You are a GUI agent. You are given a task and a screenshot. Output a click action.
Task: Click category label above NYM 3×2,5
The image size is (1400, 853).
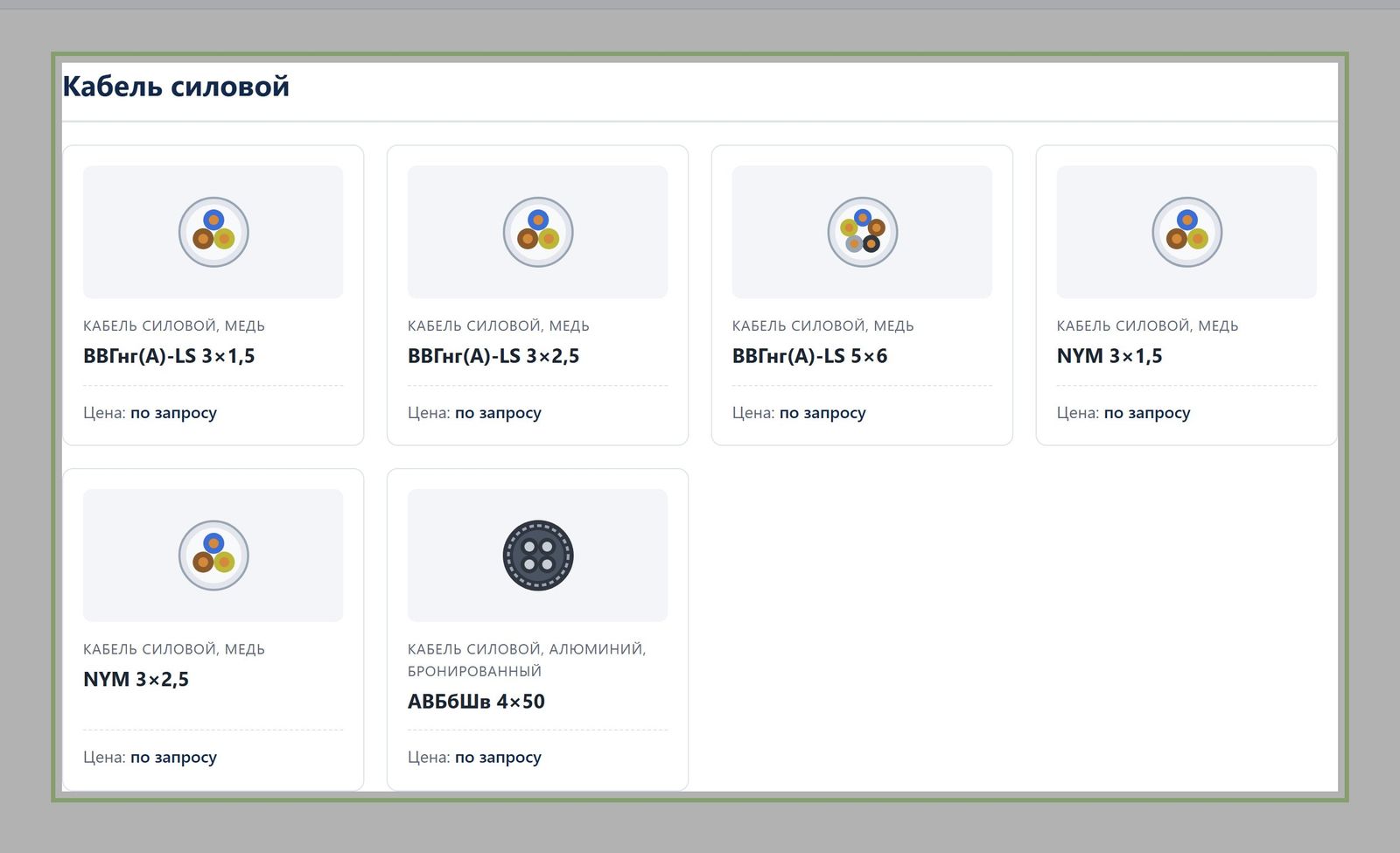(x=174, y=650)
